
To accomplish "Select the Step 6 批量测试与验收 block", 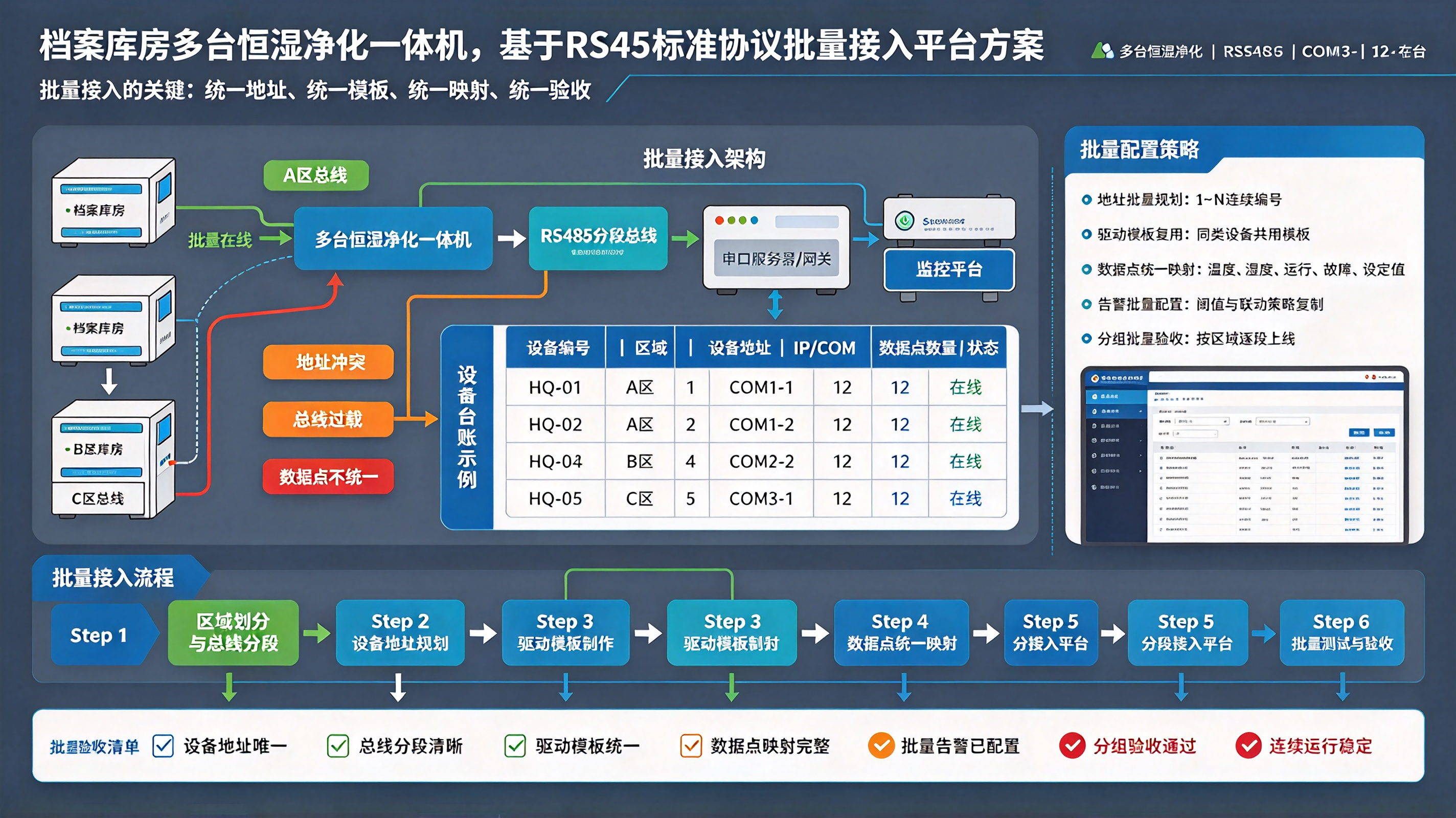I will tap(1342, 632).
